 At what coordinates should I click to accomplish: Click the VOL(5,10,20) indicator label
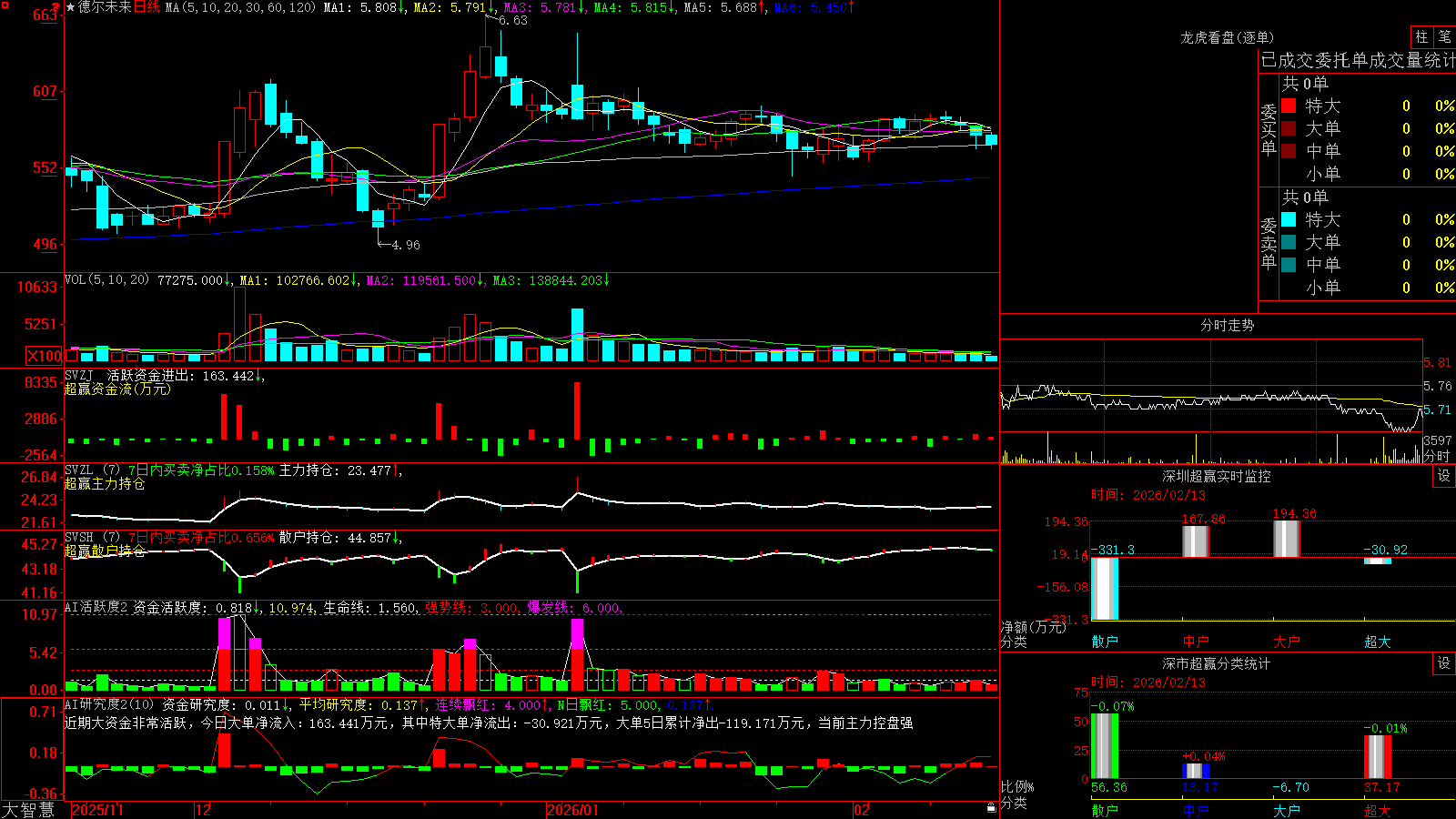[x=107, y=280]
